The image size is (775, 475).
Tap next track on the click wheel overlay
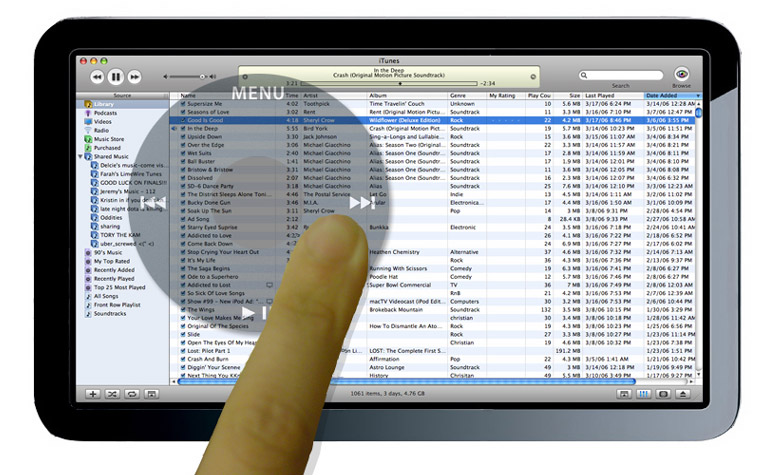(x=362, y=203)
